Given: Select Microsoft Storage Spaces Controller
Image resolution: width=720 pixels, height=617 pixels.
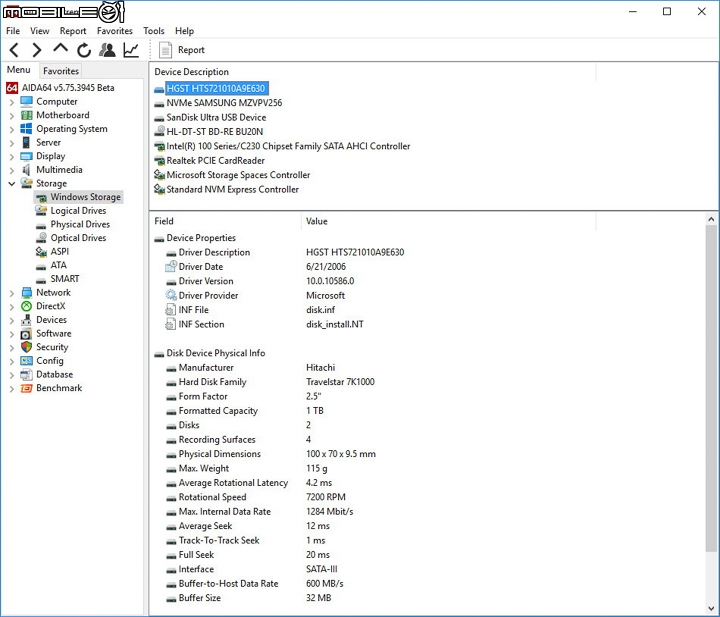Looking at the screenshot, I should pyautogui.click(x=238, y=175).
